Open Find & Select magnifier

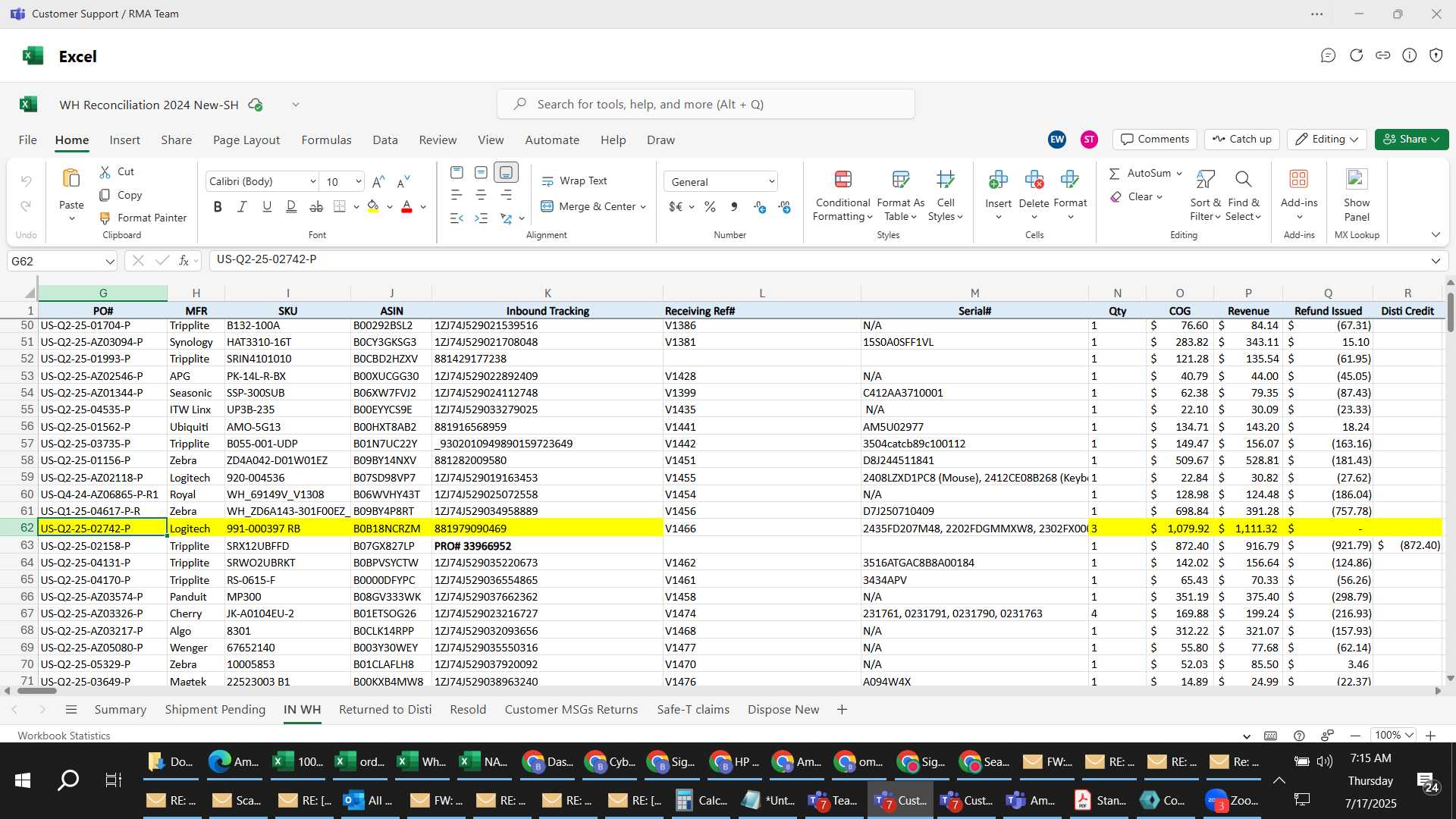pyautogui.click(x=1243, y=195)
